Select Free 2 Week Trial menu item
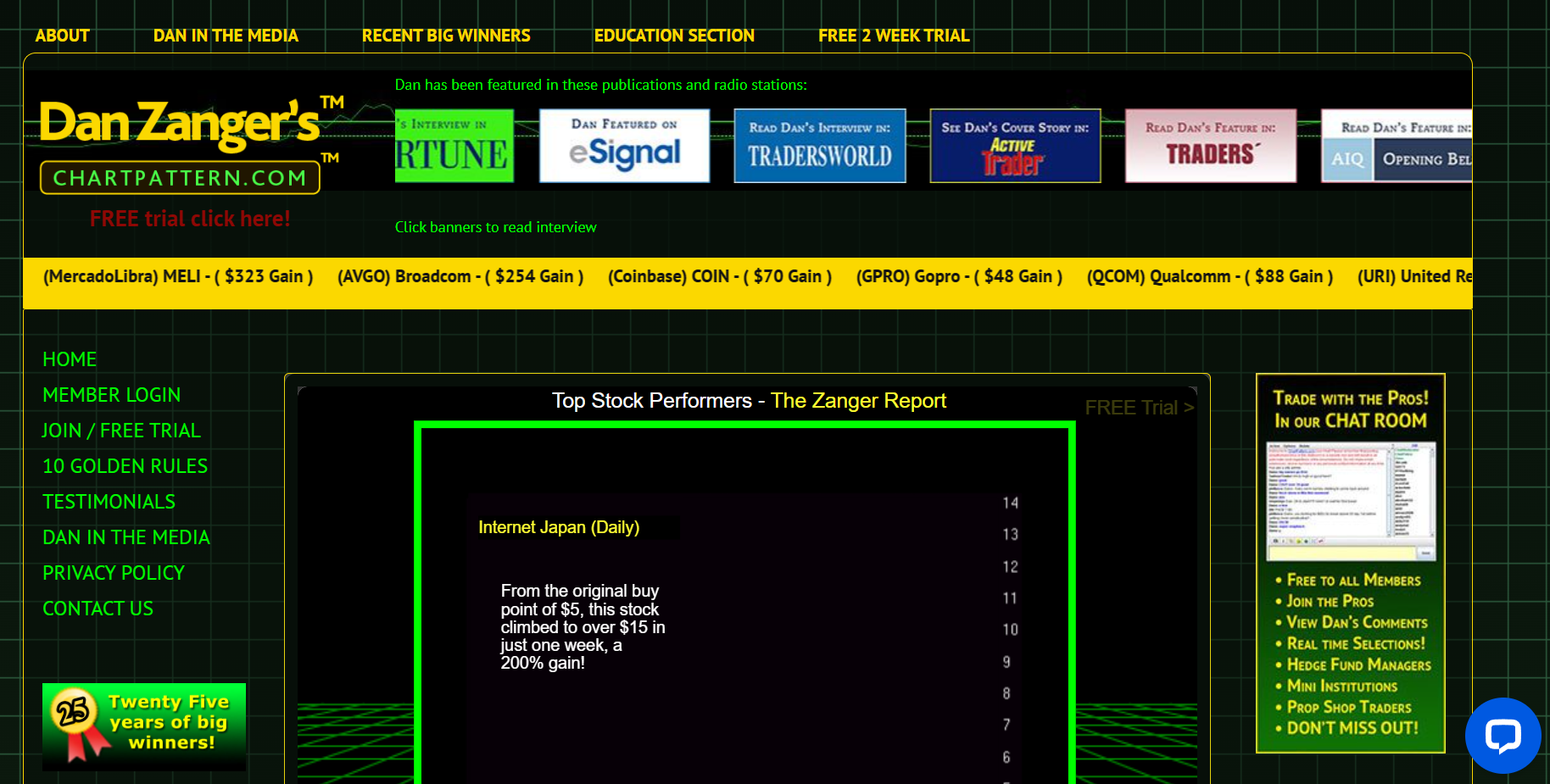 tap(894, 36)
